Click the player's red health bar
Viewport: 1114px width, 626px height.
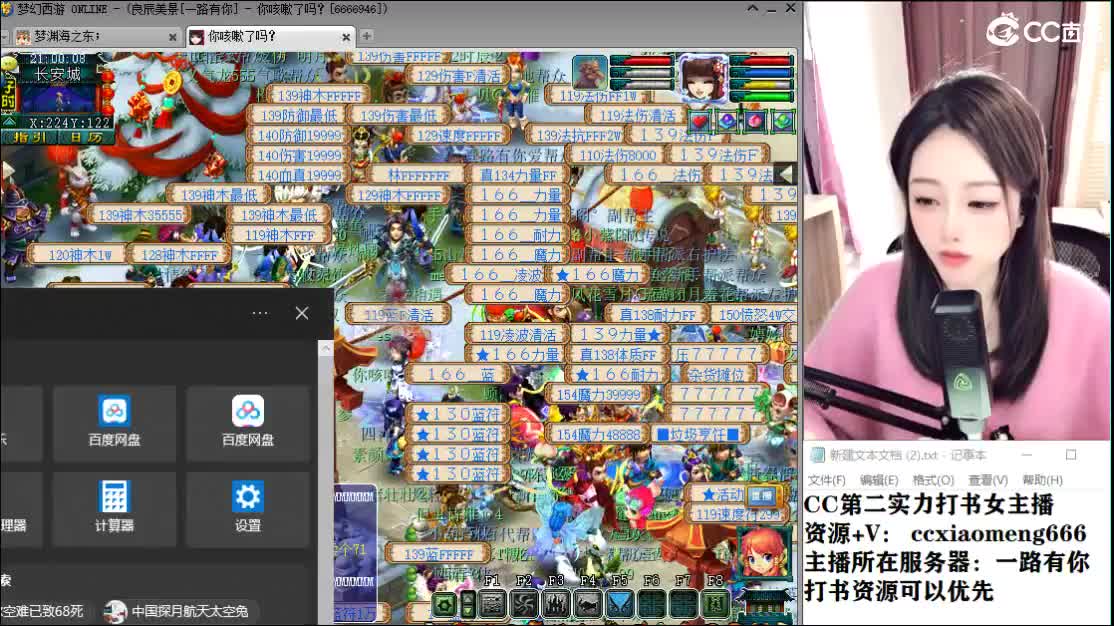click(761, 61)
